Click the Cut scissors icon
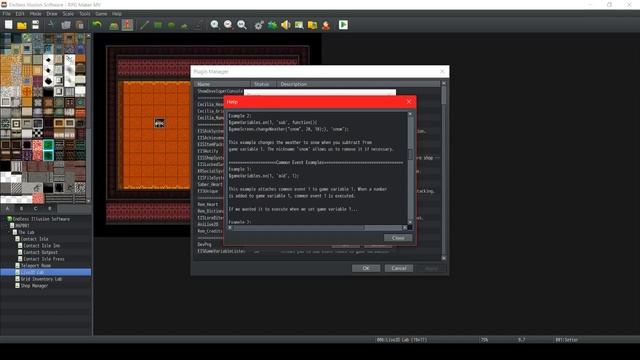The image size is (640, 360). point(51,25)
